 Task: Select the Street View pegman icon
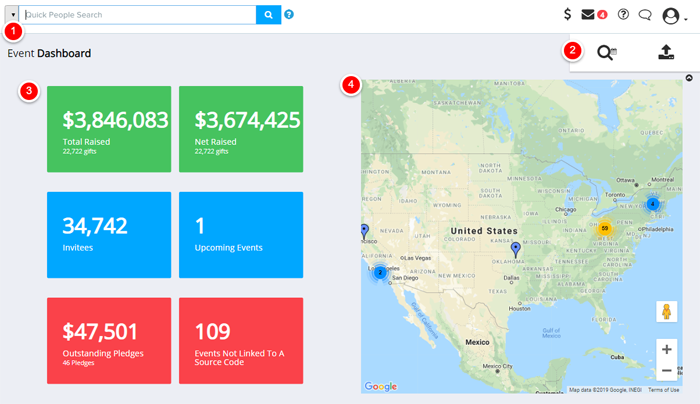666,312
